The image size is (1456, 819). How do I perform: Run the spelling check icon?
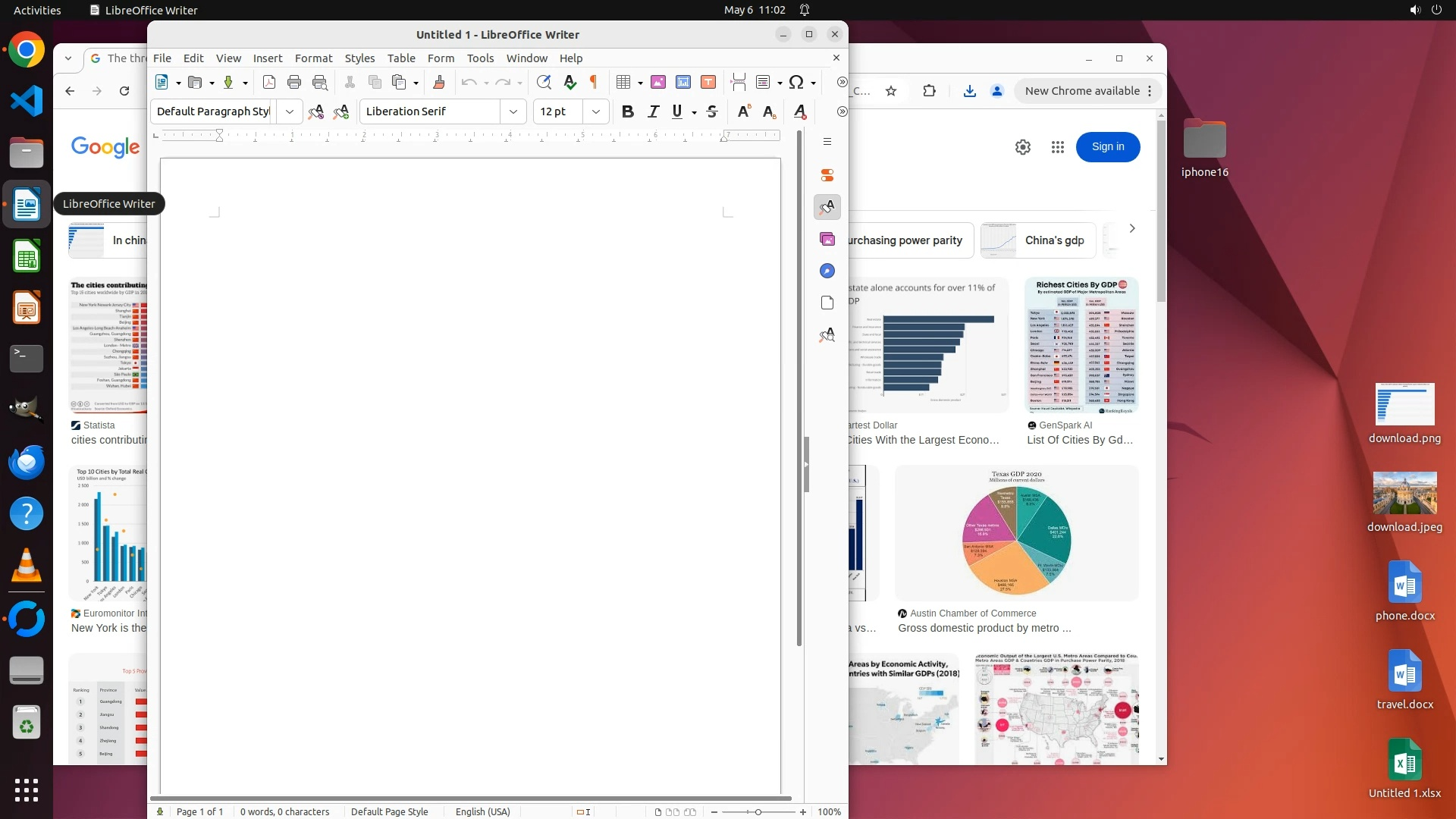(x=570, y=82)
